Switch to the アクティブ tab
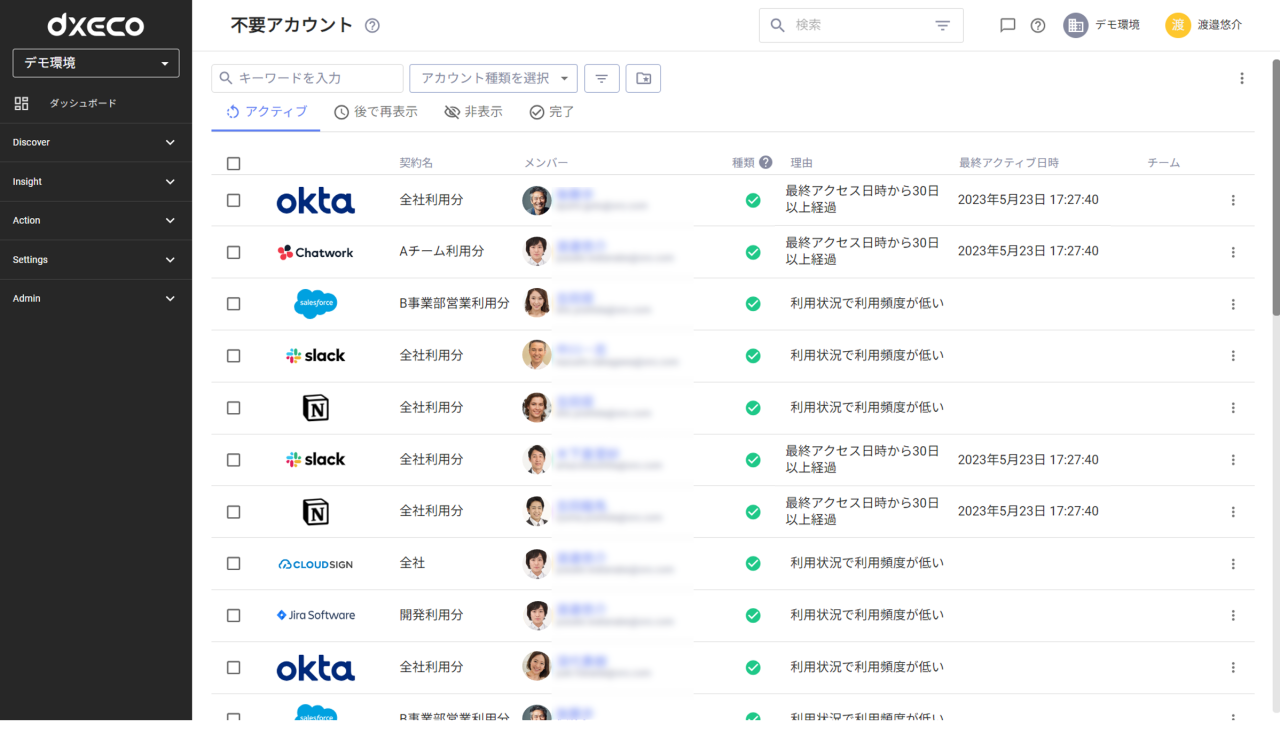The width and height of the screenshot is (1280, 733). (x=266, y=112)
